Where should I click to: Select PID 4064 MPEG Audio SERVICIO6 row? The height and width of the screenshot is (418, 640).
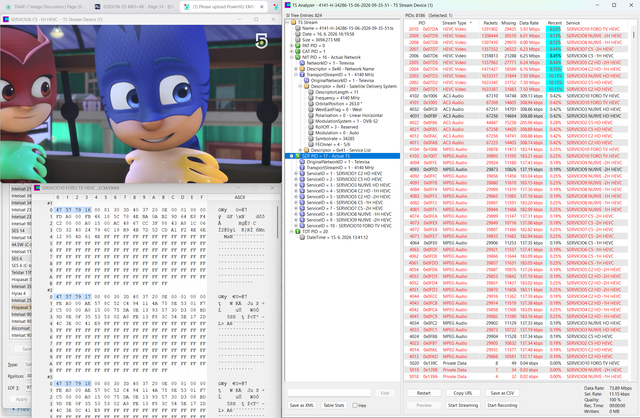(517, 243)
